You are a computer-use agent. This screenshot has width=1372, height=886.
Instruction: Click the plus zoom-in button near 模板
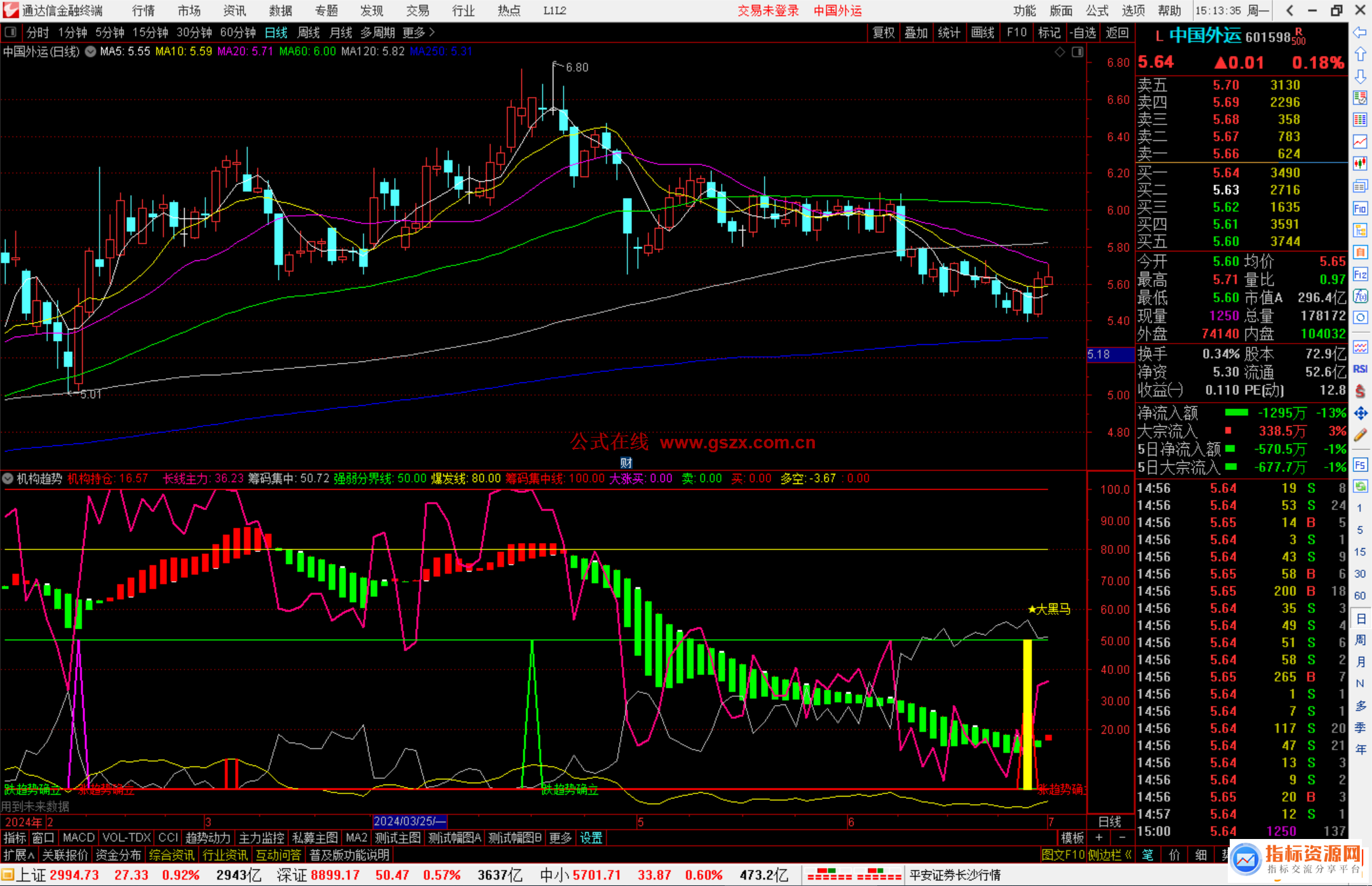coord(1099,838)
